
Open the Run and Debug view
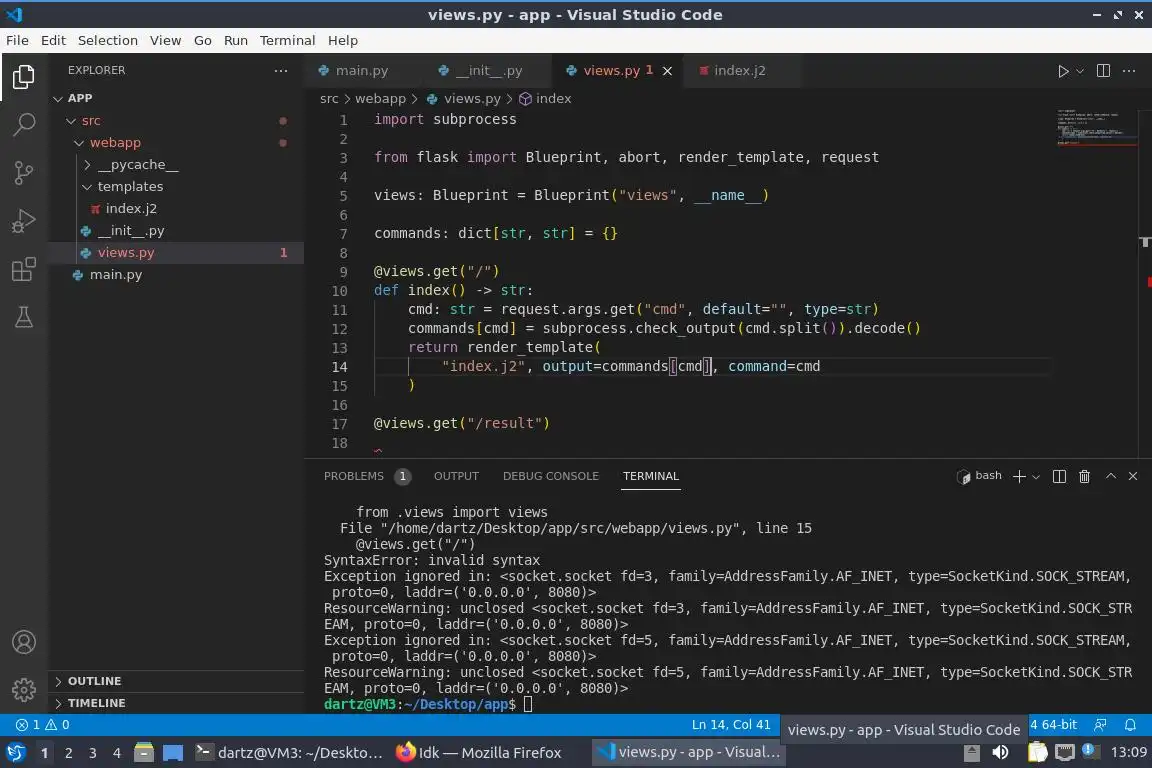(24, 220)
